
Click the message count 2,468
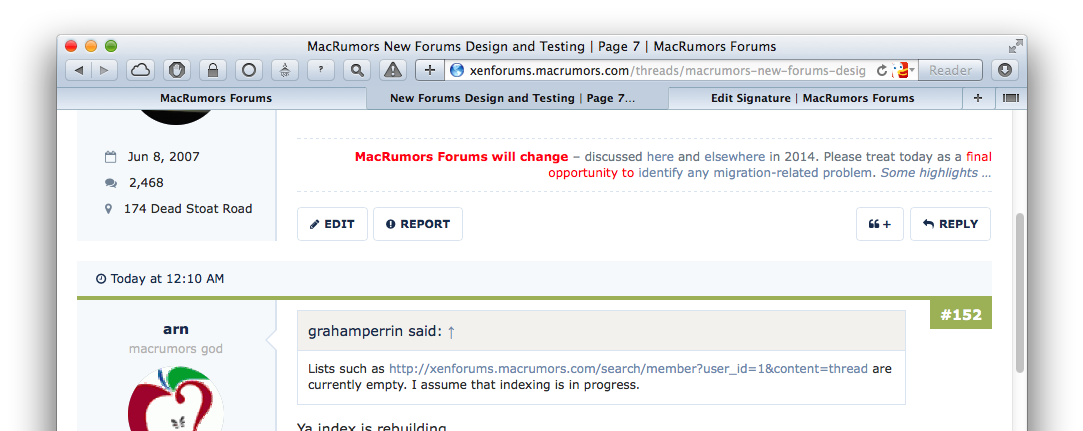tap(146, 183)
